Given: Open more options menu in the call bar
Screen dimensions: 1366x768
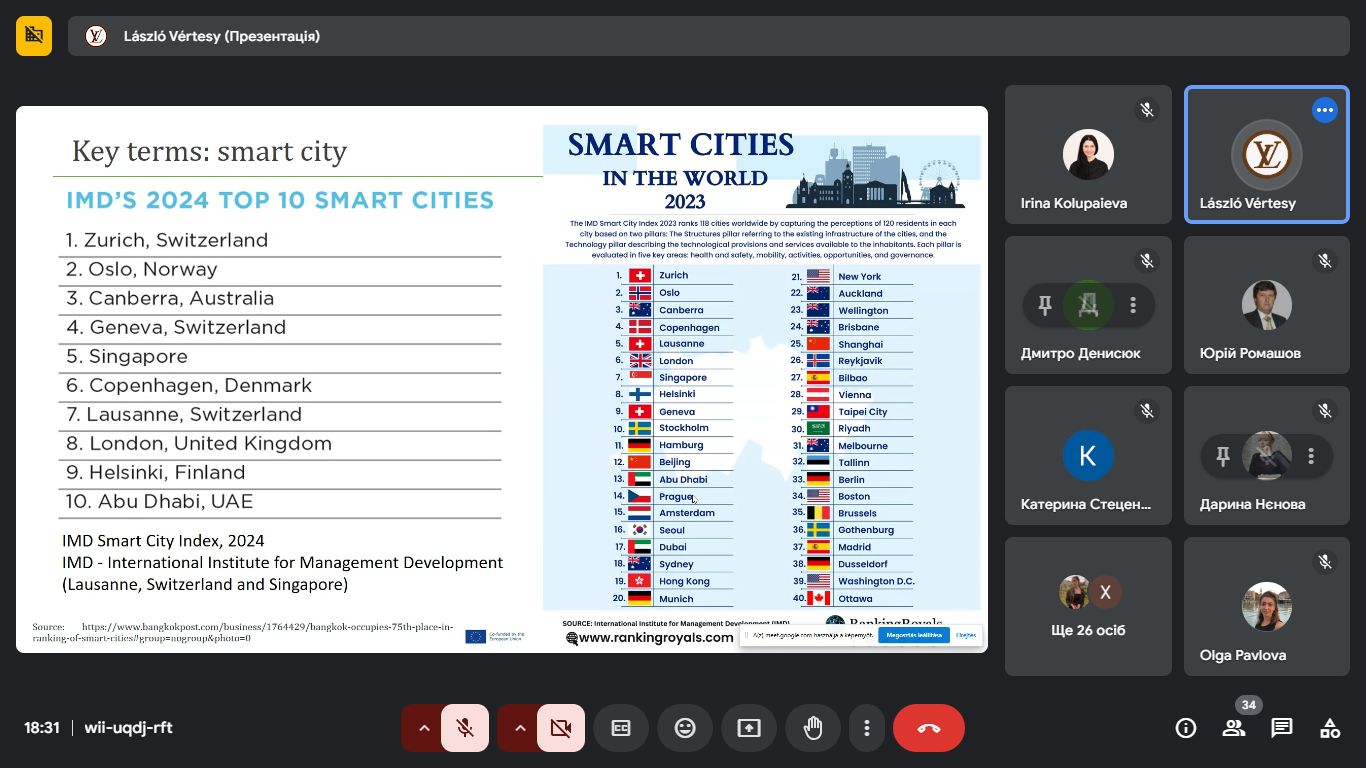Looking at the screenshot, I should tap(867, 728).
